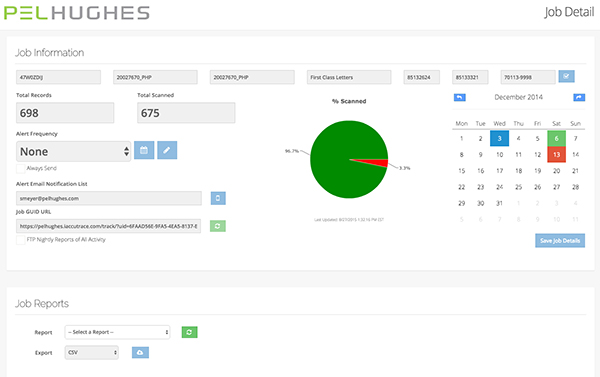Expand the Select a Report dropdown
The image size is (600, 377).
click(117, 332)
